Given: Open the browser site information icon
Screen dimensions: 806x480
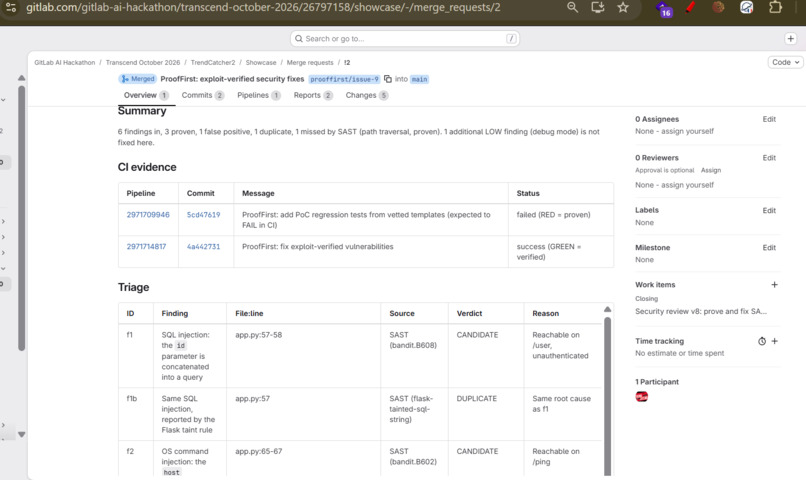Looking at the screenshot, I should pyautogui.click(x=11, y=8).
